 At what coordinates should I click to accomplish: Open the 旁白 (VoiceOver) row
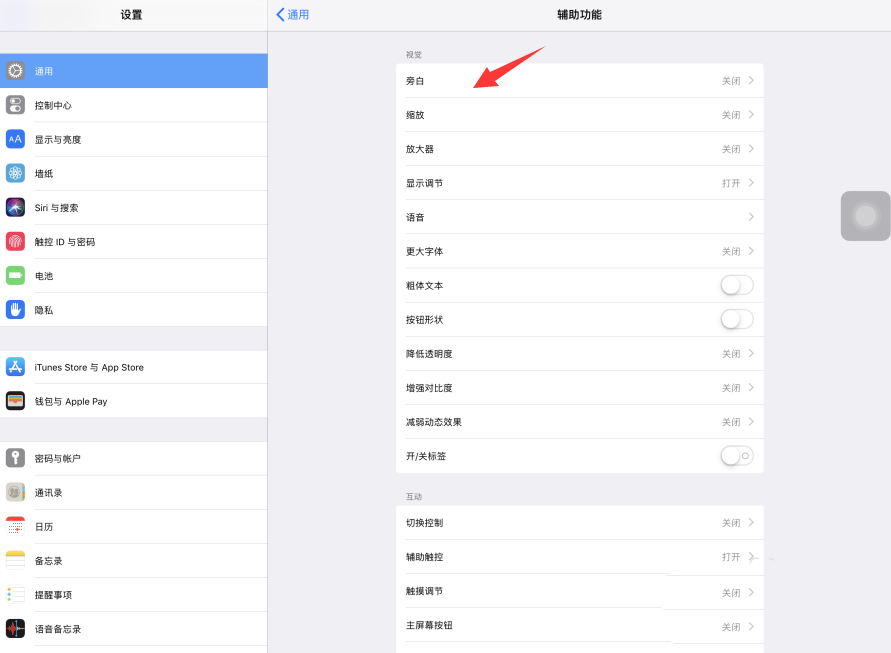tap(580, 81)
